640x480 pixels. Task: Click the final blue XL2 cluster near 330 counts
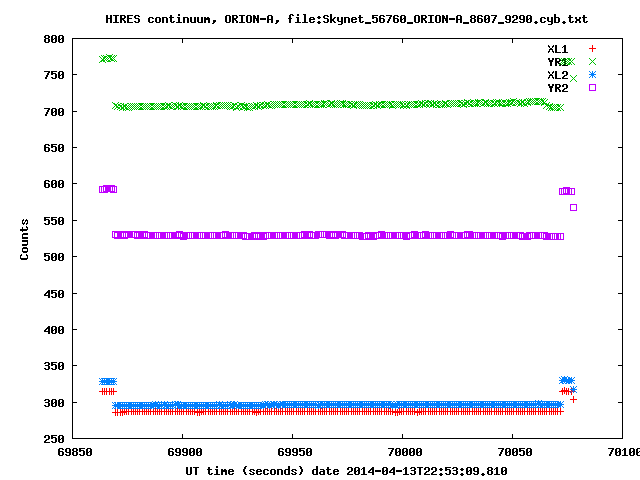point(567,380)
